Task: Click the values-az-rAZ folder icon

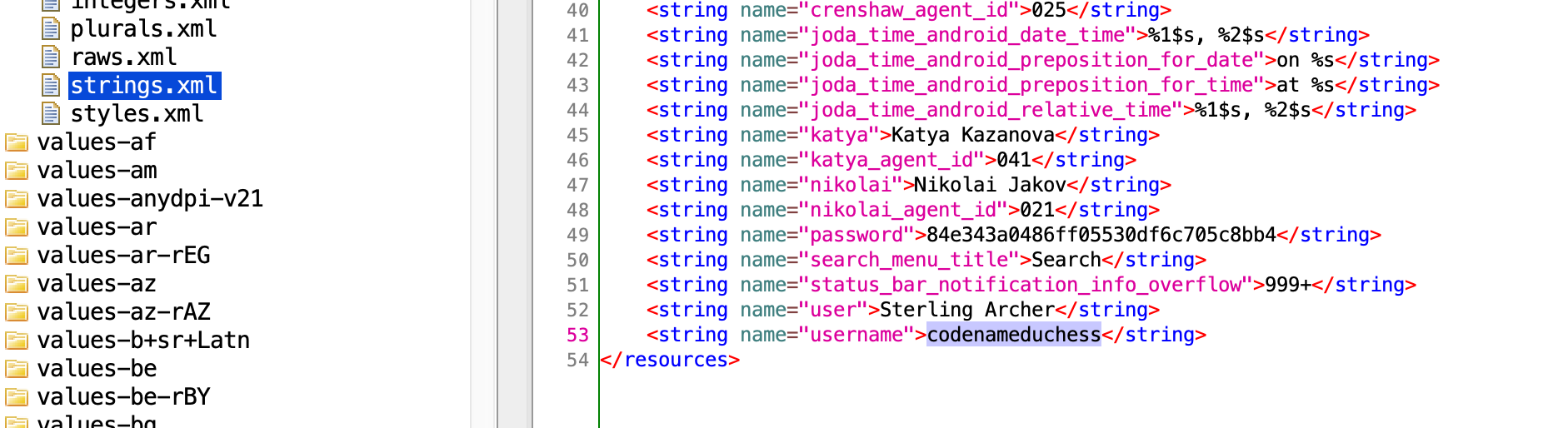Action: pos(17,312)
